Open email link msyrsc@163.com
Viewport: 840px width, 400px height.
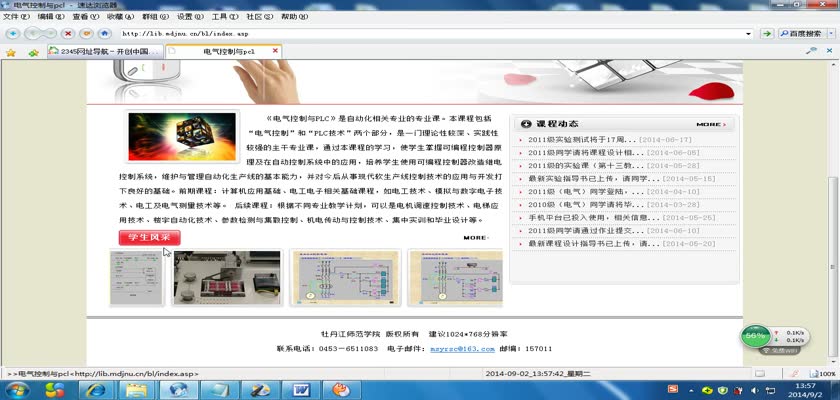[462, 349]
